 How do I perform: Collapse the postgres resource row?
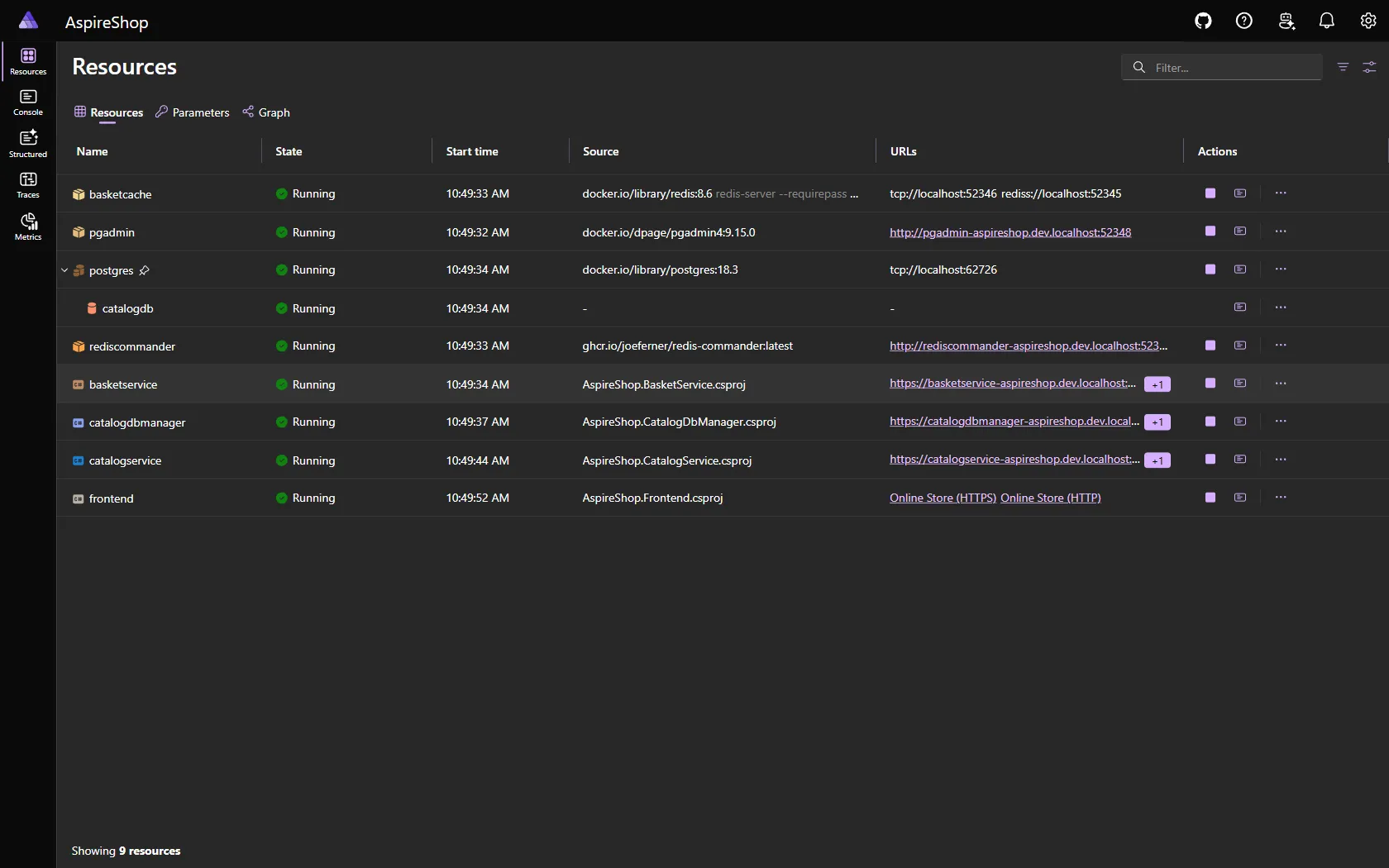pos(64,270)
